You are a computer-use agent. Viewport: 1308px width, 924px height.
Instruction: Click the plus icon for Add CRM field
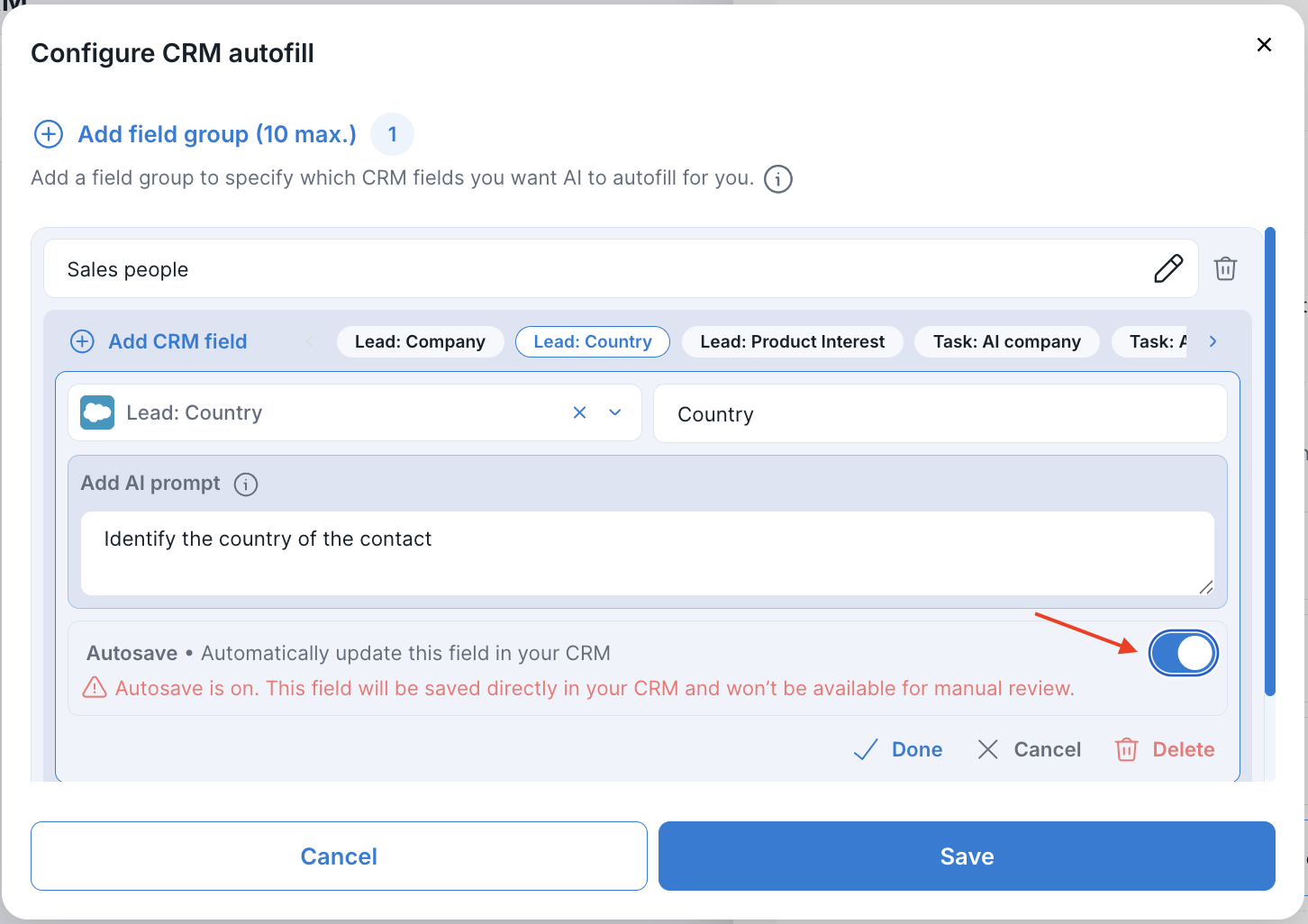[82, 341]
